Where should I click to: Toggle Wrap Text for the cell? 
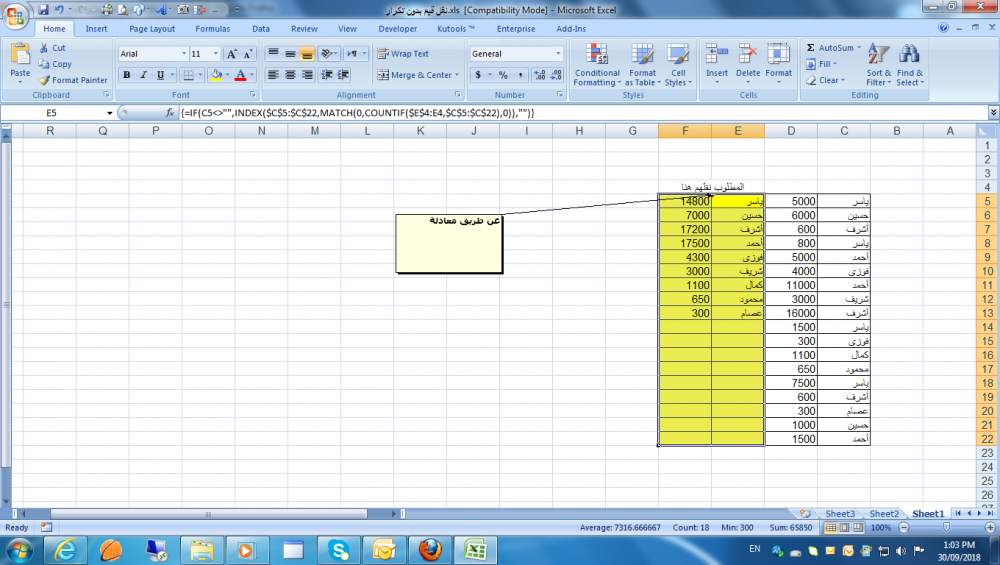click(x=403, y=54)
